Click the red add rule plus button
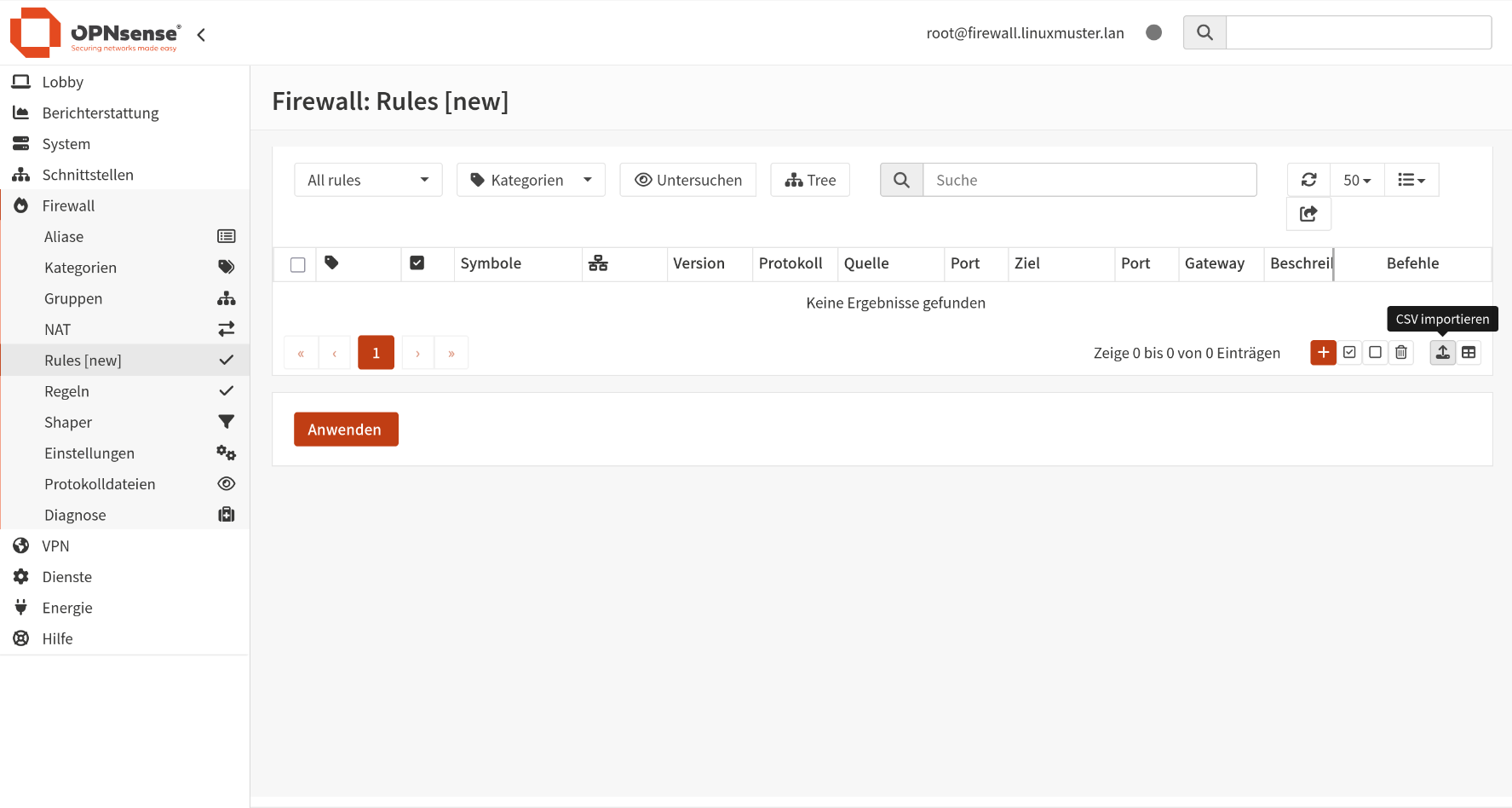Image resolution: width=1512 pixels, height=808 pixels. tap(1323, 353)
